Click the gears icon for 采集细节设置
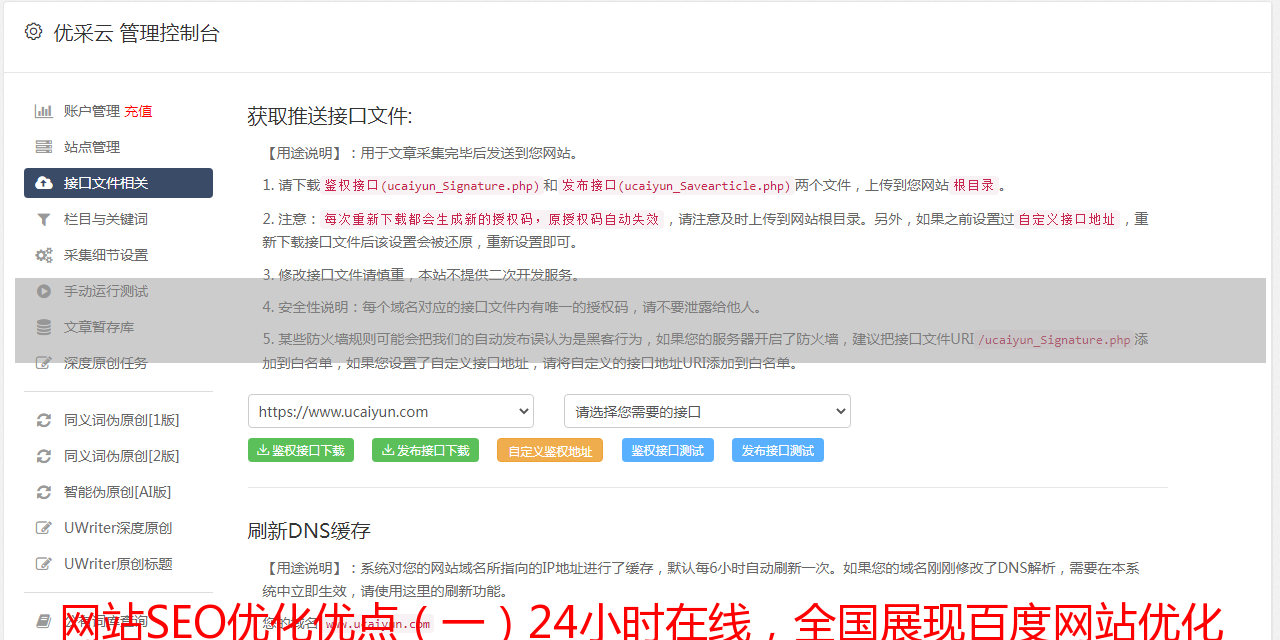This screenshot has width=1280, height=640. pos(44,255)
